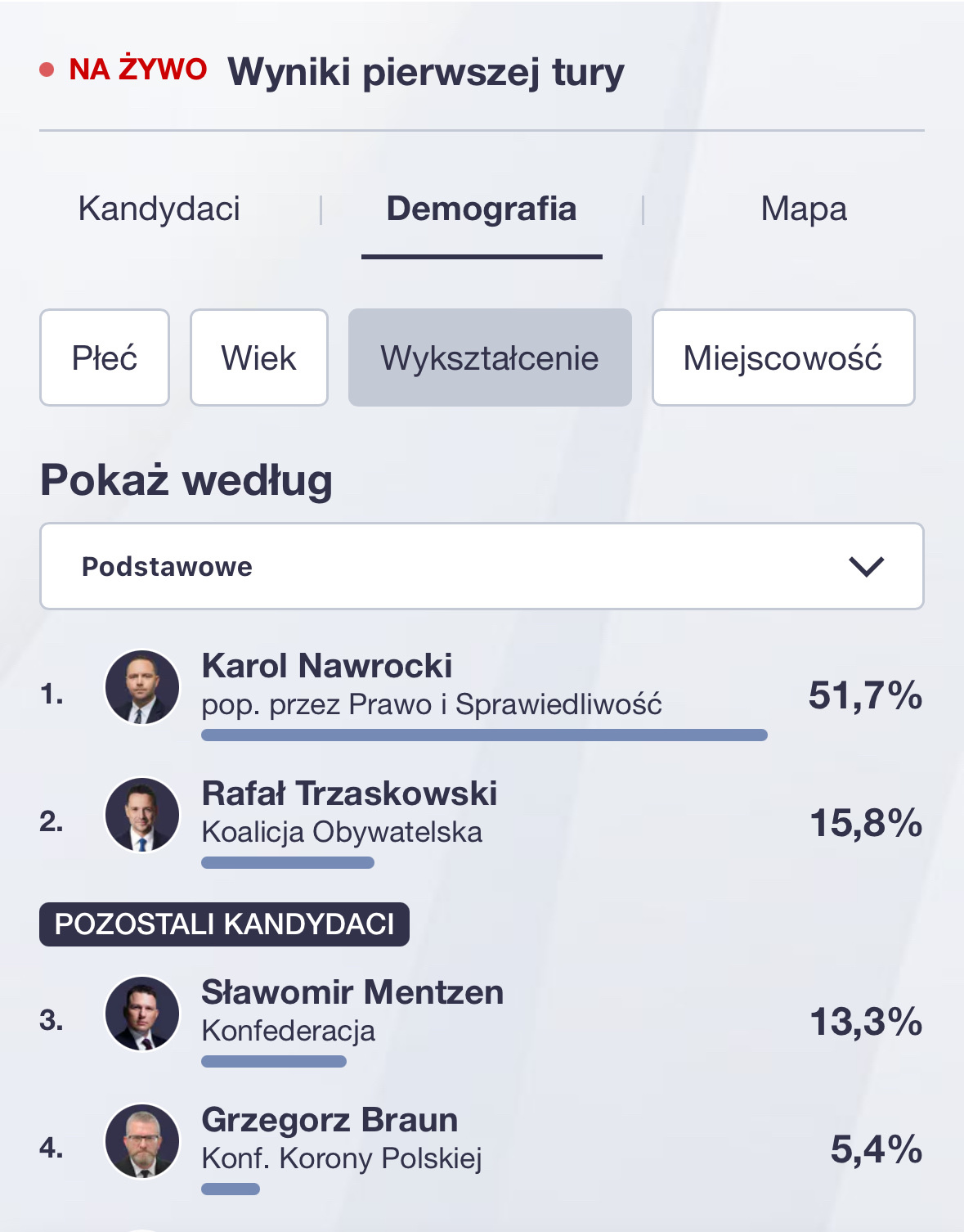Image resolution: width=964 pixels, height=1232 pixels.
Task: Click the 51,7% result progress bar
Action: 484,735
